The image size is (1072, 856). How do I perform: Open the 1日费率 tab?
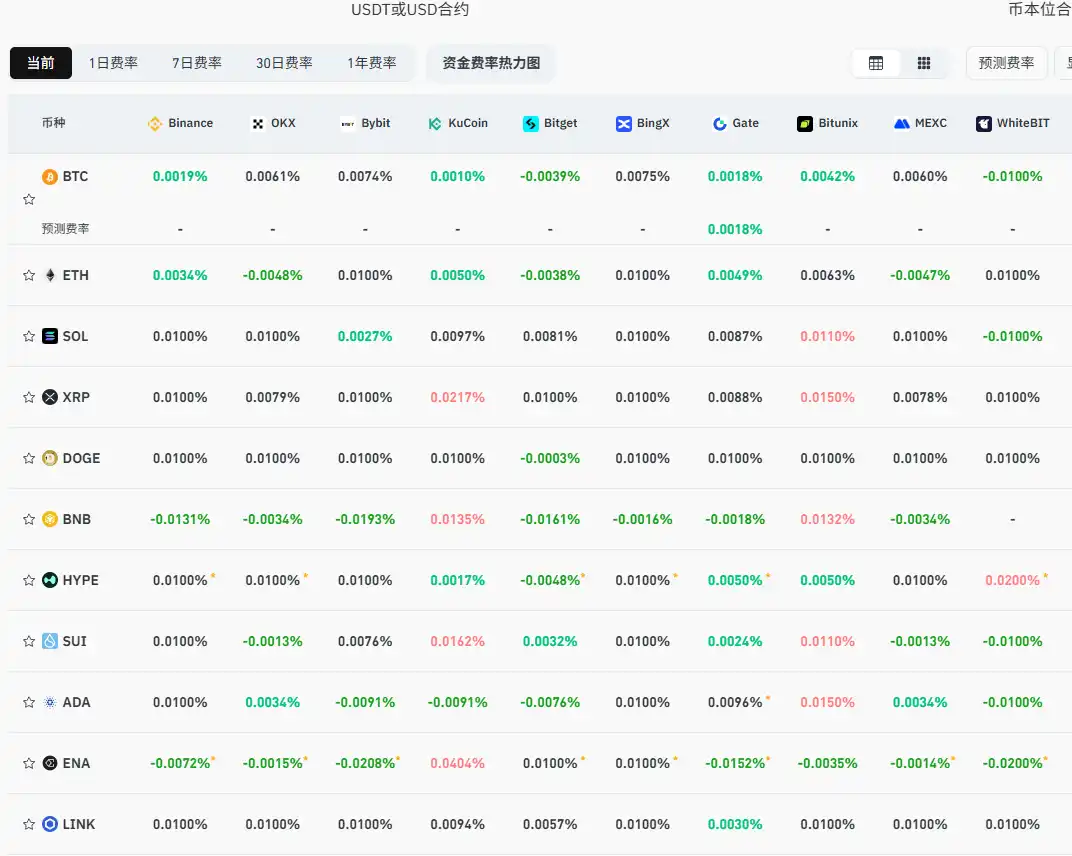click(x=113, y=63)
